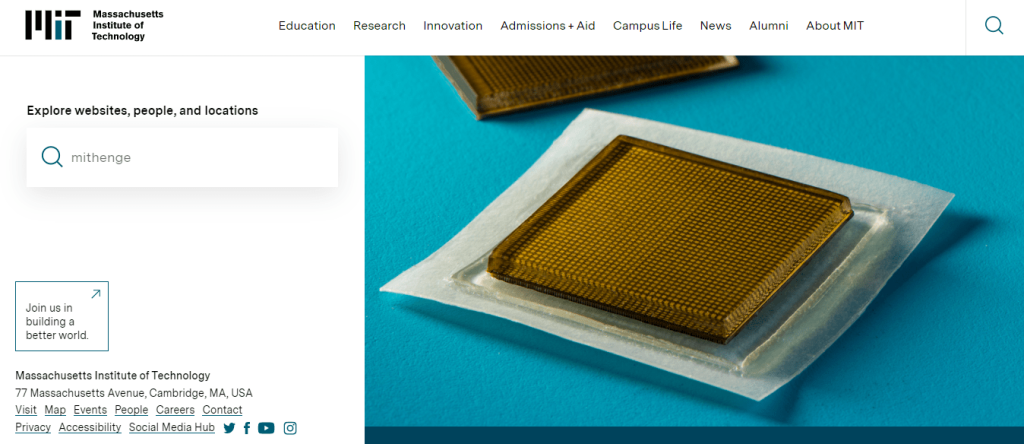Follow the Contact link
Viewport: 1024px width, 444px height.
pyautogui.click(x=222, y=410)
